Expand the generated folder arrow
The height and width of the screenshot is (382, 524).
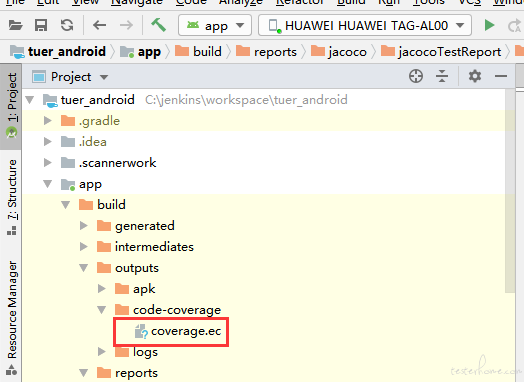coord(84,226)
